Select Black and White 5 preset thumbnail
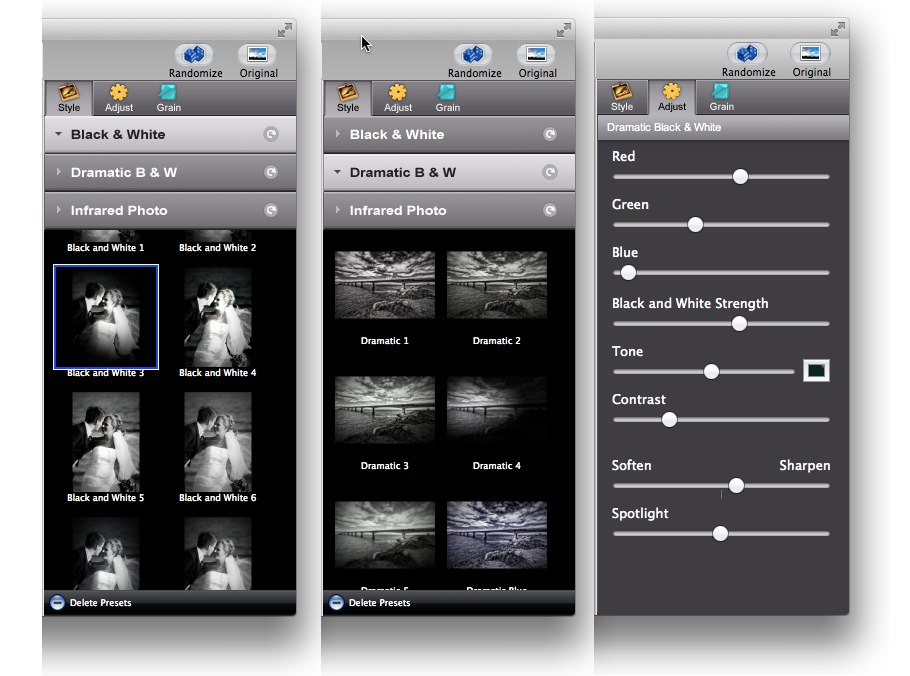This screenshot has height=676, width=910. 106,442
